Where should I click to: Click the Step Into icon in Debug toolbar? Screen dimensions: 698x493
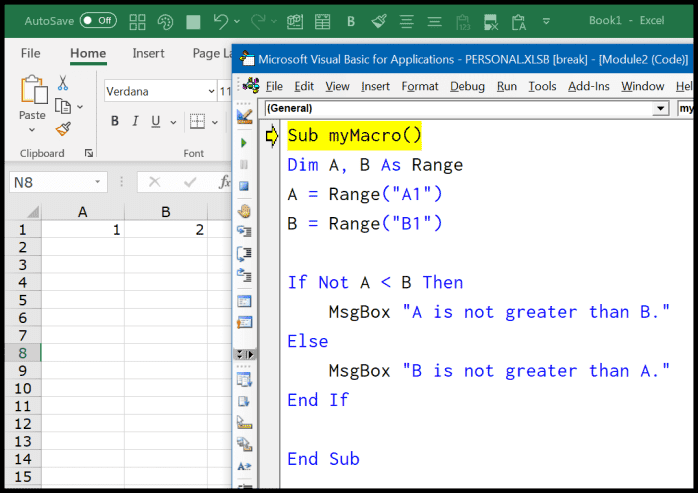244,232
